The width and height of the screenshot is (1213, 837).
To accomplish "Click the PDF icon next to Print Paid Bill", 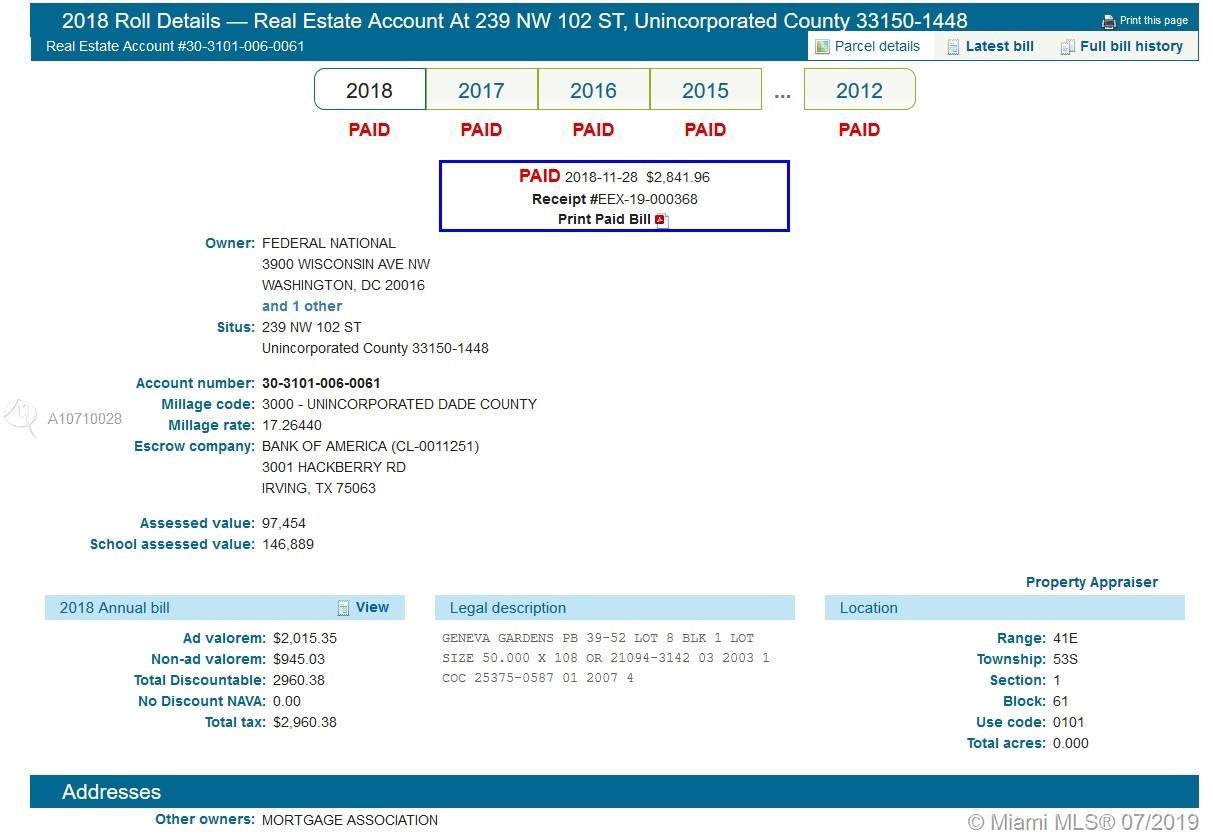I will [x=661, y=221].
